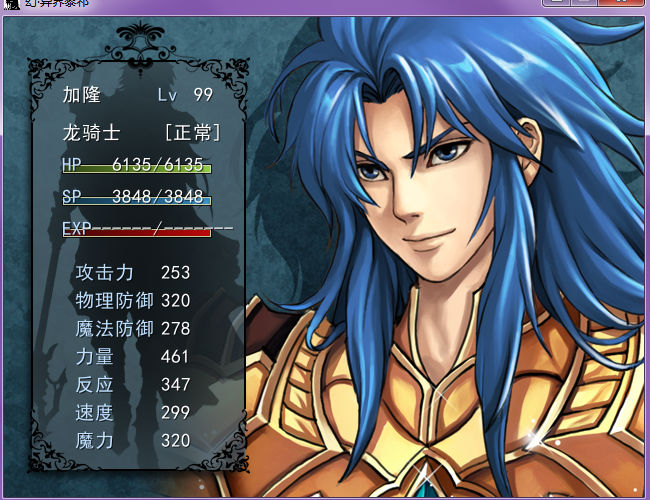The image size is (650, 500).
Task: Select the 龙骑士 class label
Action: coord(92,133)
